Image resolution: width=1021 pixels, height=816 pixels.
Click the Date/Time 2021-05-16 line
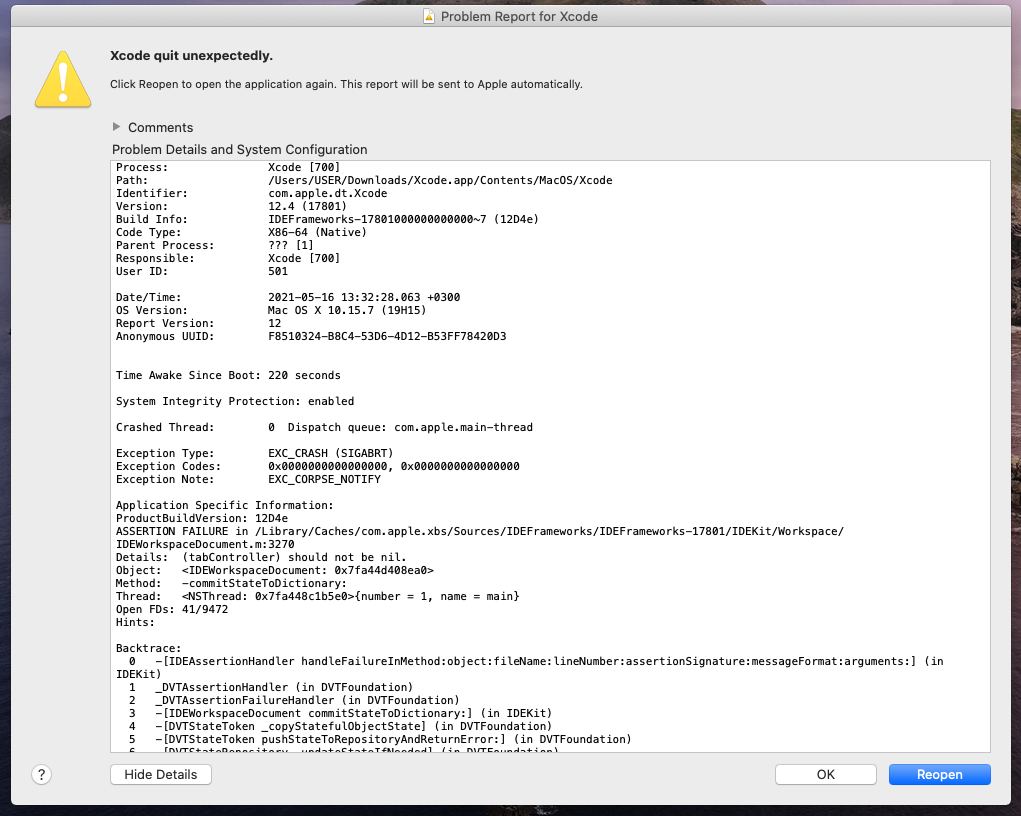[x=288, y=298]
